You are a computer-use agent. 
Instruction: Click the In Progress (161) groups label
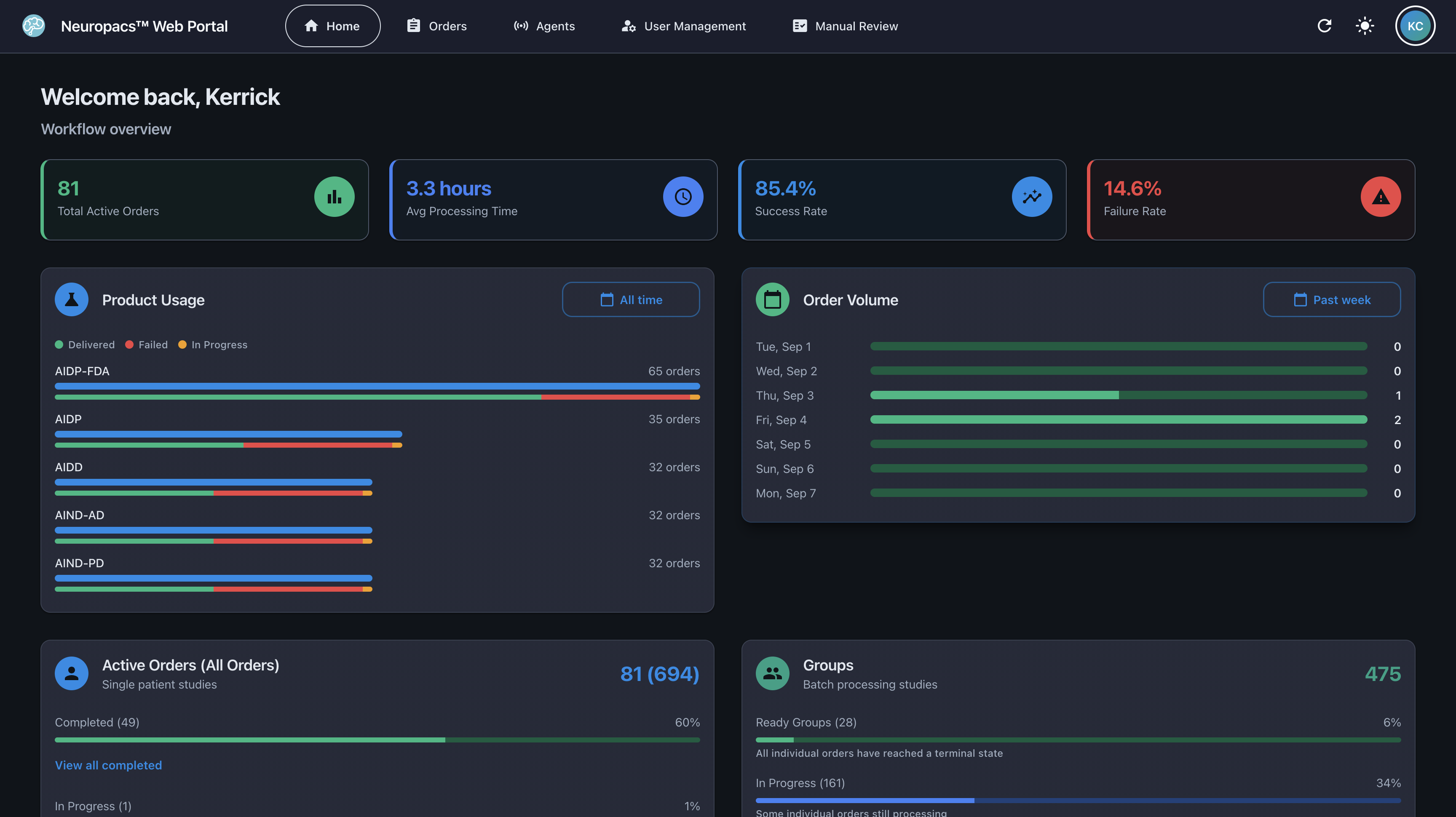click(x=800, y=782)
